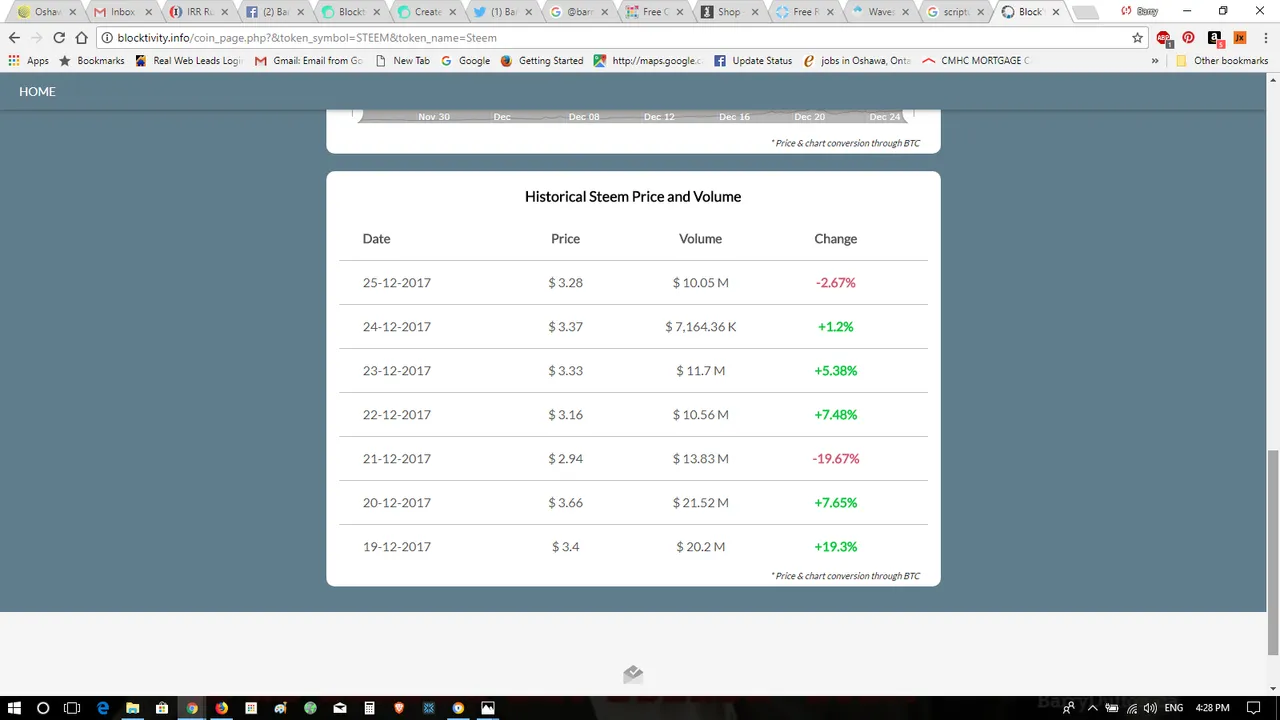This screenshot has width=1280, height=720.
Task: Open Task View
Action: click(72, 708)
